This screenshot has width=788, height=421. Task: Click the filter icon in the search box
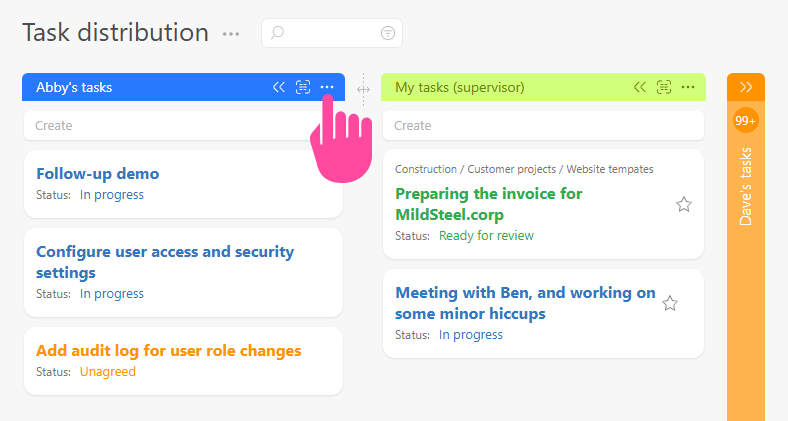tap(388, 33)
